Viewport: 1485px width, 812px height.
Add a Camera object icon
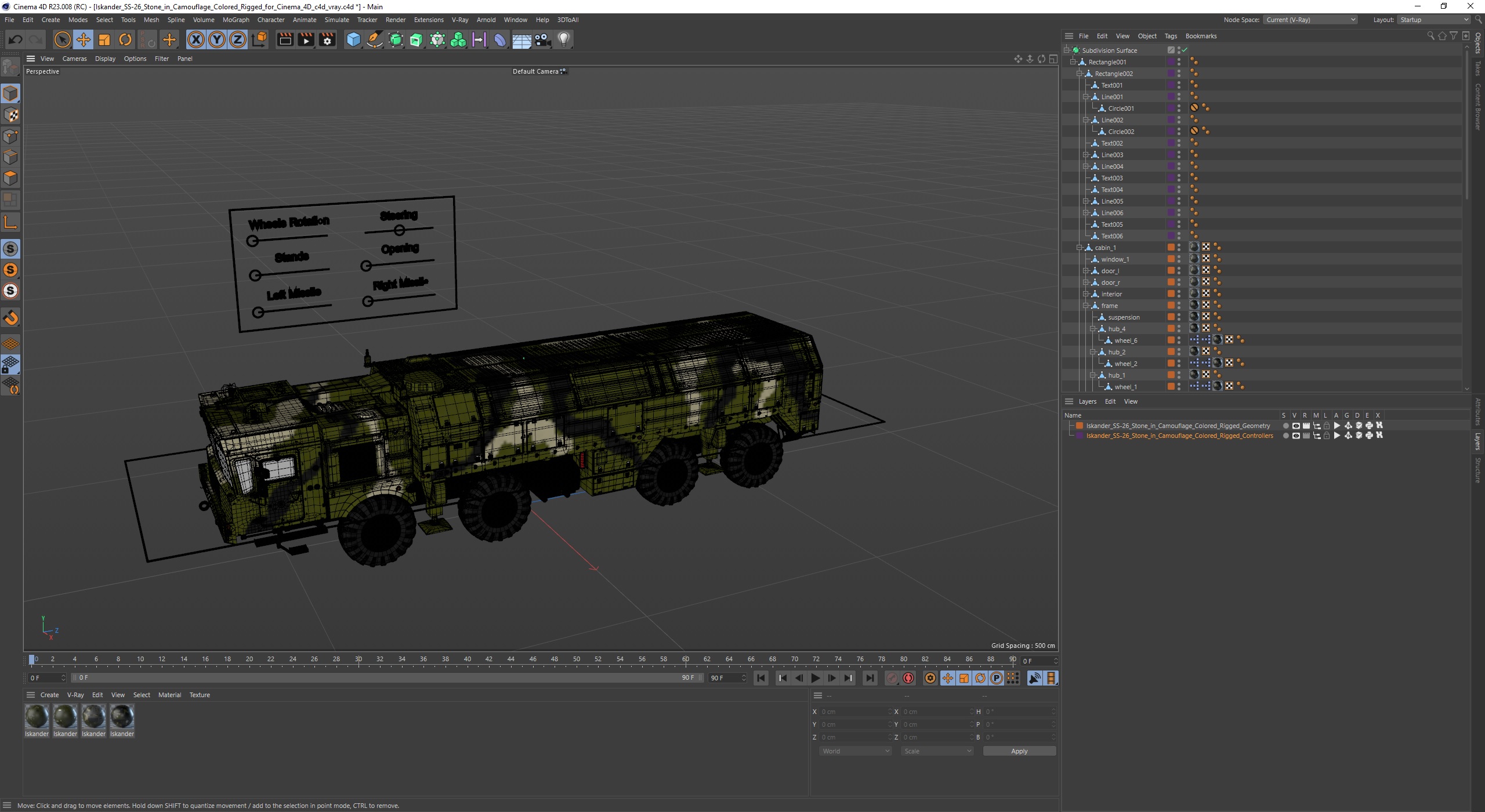tap(542, 39)
